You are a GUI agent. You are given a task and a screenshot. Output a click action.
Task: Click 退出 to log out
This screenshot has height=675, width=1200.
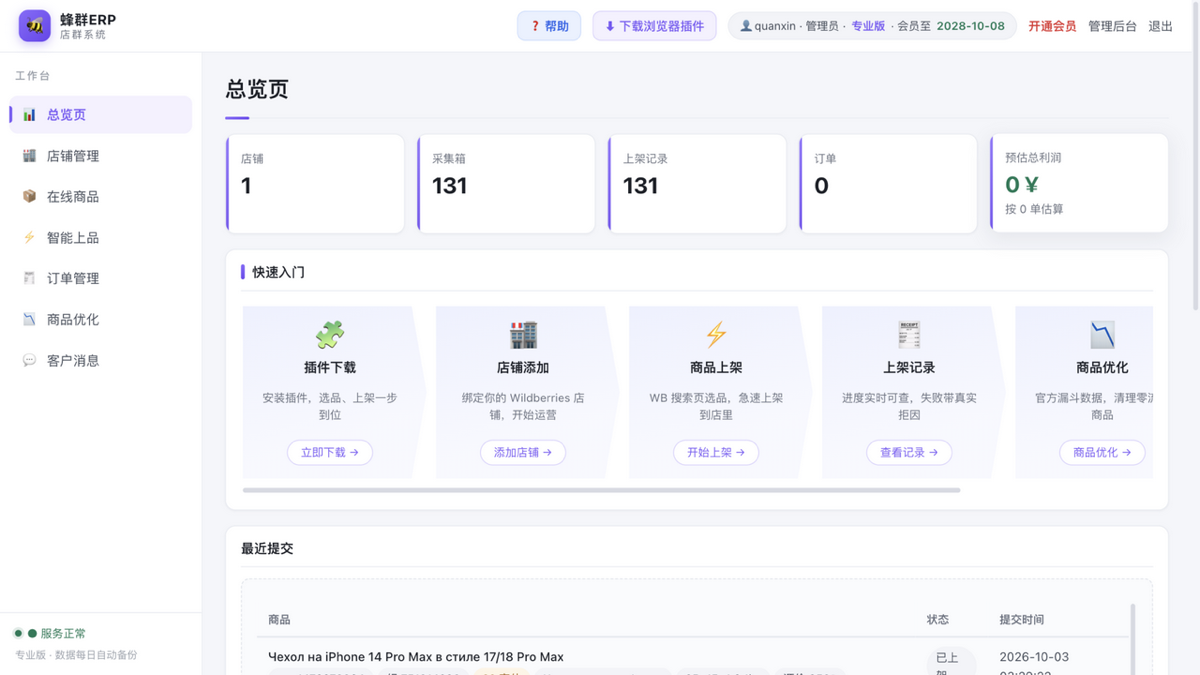click(x=1161, y=26)
